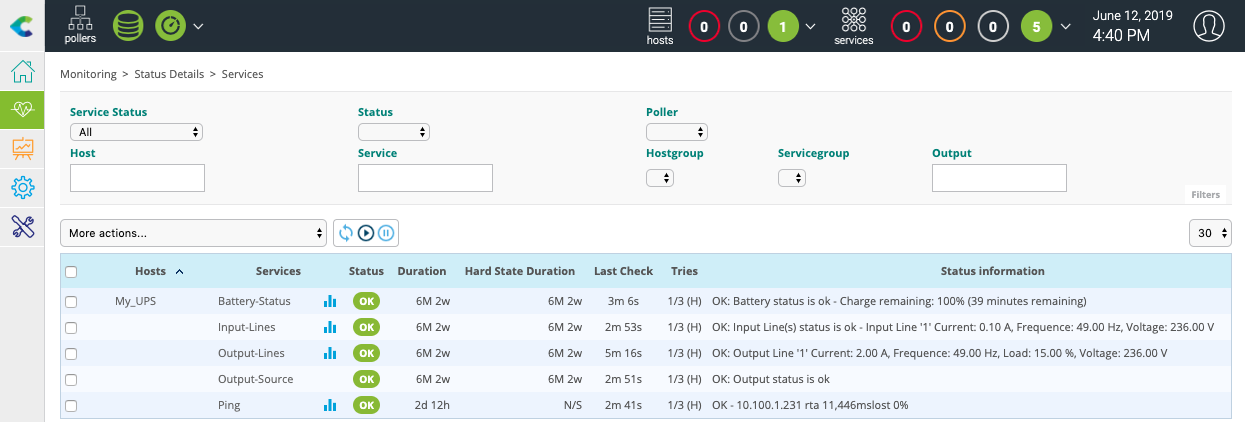
Task: Check the Ping service row checkbox
Action: point(71,405)
